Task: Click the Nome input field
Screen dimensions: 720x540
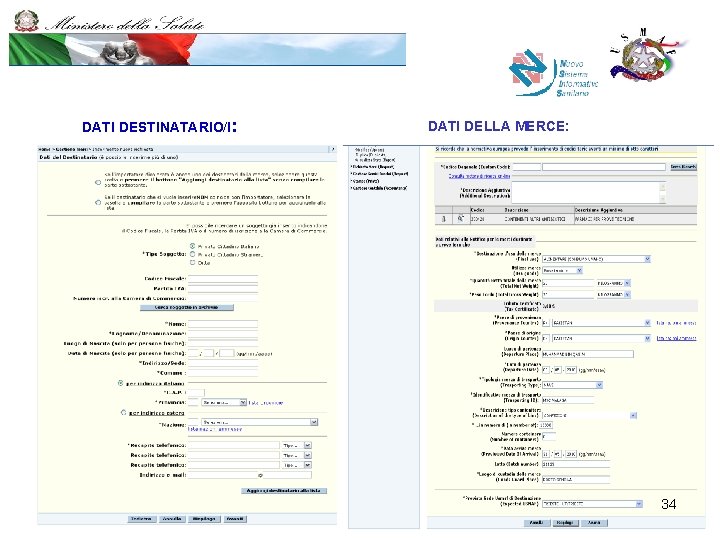Action: pyautogui.click(x=223, y=324)
